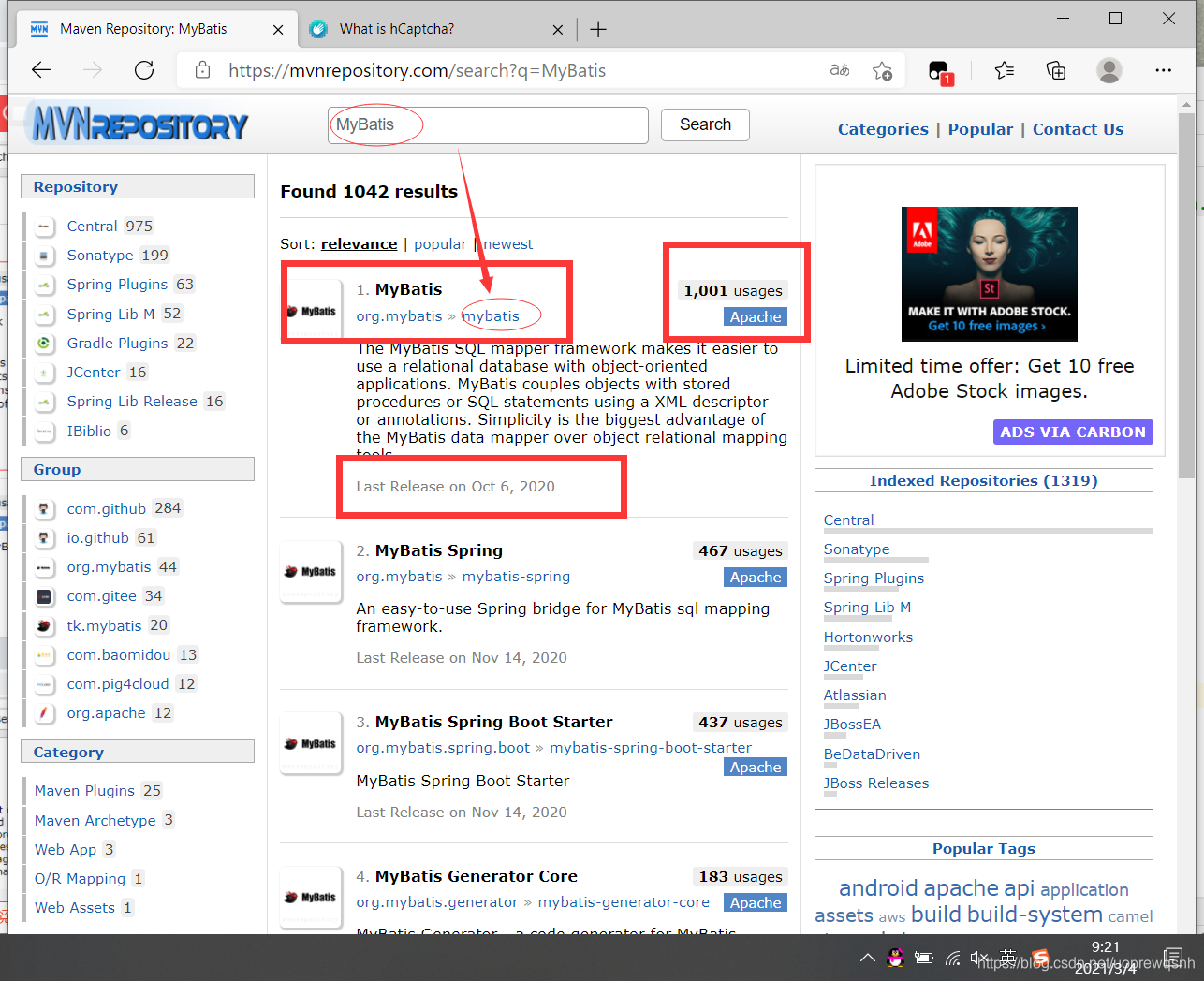Click the volume icon in system tray
This screenshot has height=981, width=1204.
click(980, 958)
